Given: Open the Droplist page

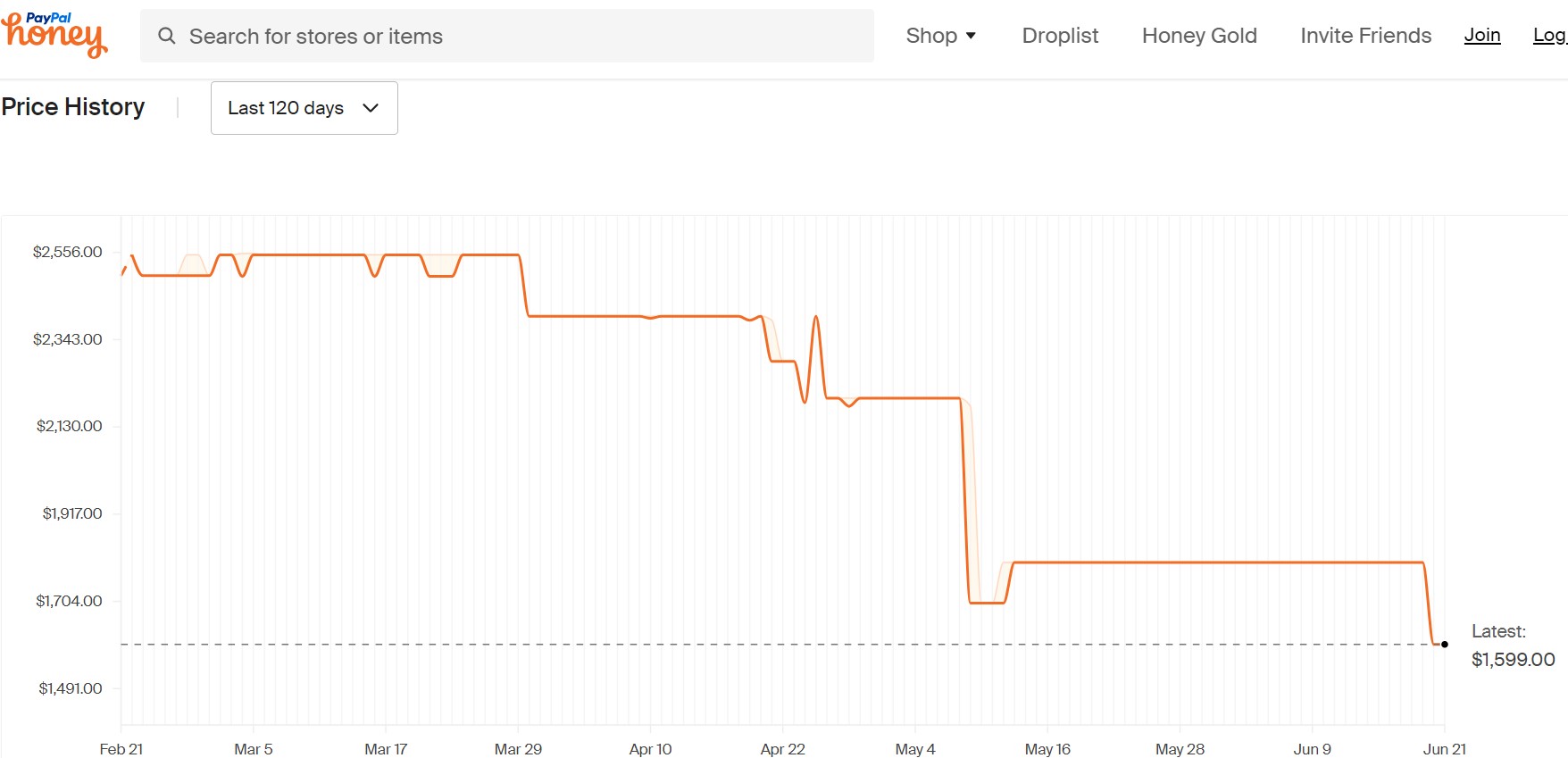Looking at the screenshot, I should 1060,36.
